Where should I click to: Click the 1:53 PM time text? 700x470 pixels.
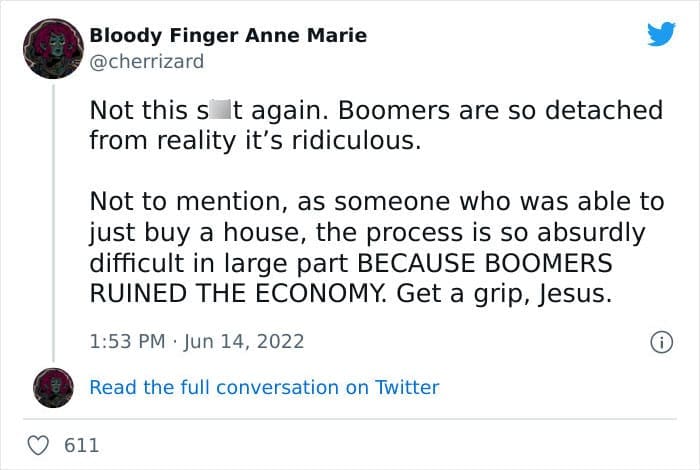click(x=128, y=342)
